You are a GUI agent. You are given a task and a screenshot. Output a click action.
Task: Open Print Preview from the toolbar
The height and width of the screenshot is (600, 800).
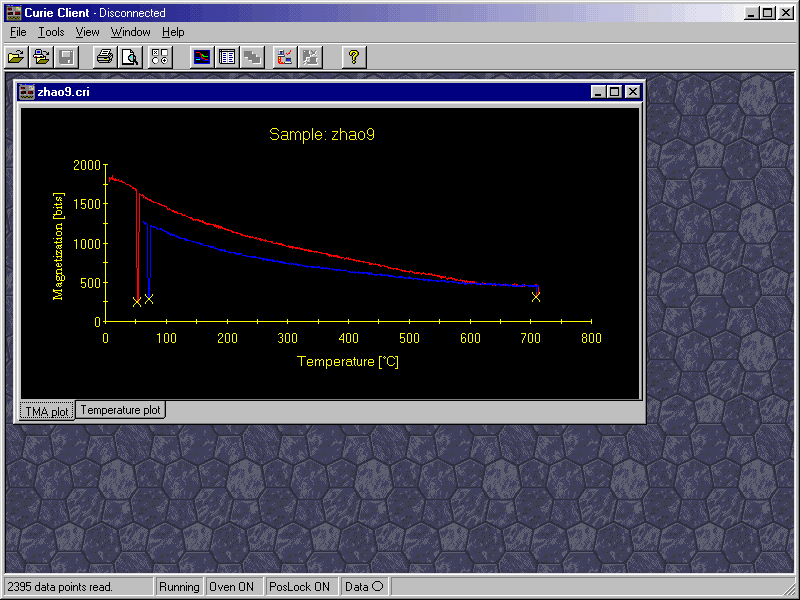pyautogui.click(x=129, y=57)
